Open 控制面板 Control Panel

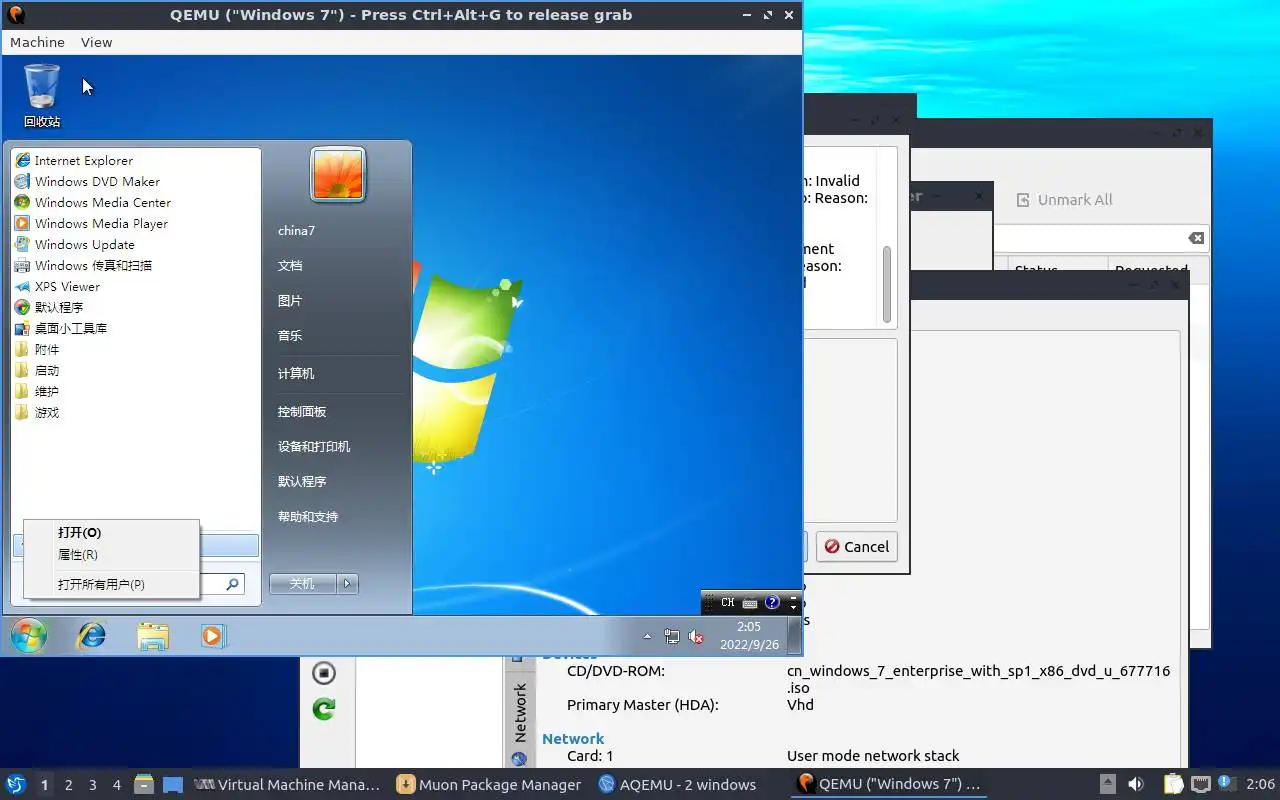(x=302, y=411)
